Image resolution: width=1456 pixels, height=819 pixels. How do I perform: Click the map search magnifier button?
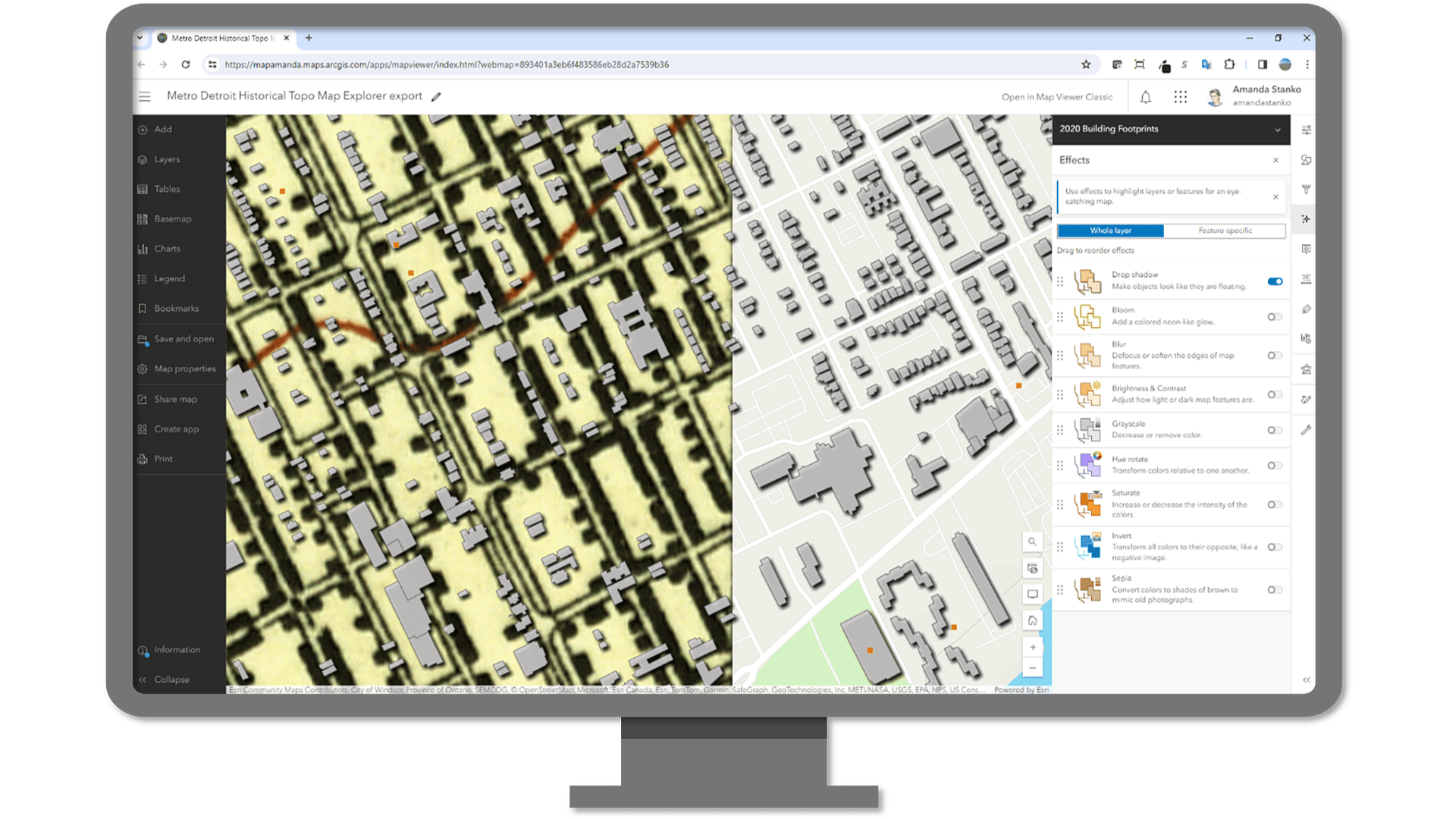1032,542
